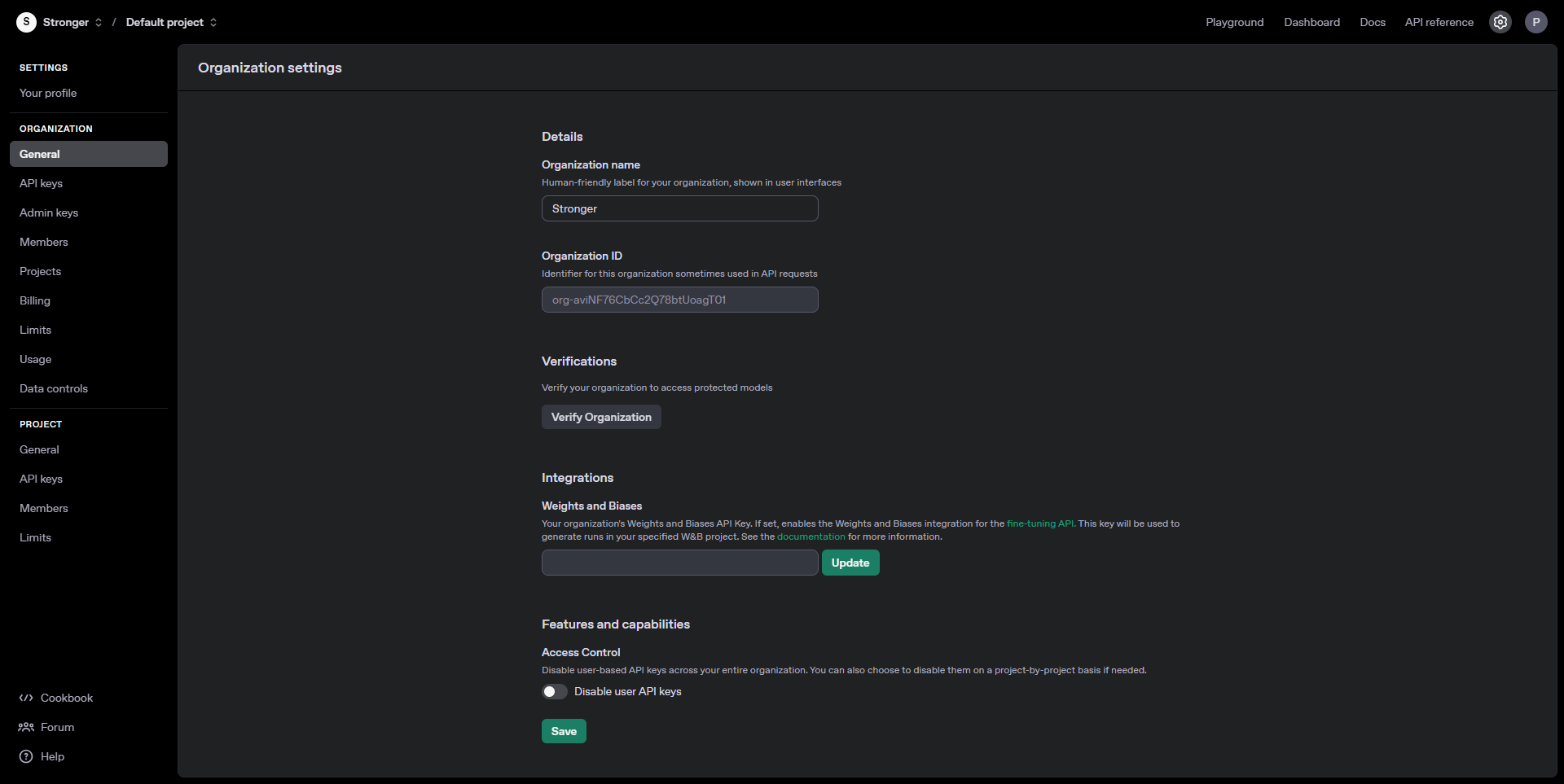This screenshot has height=784, width=1564.
Task: Open the Cookbook code icon link
Action: 26,698
